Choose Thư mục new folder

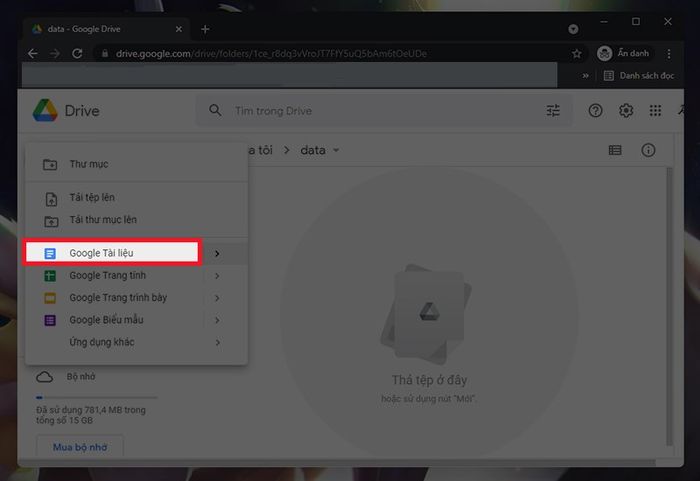(136, 164)
